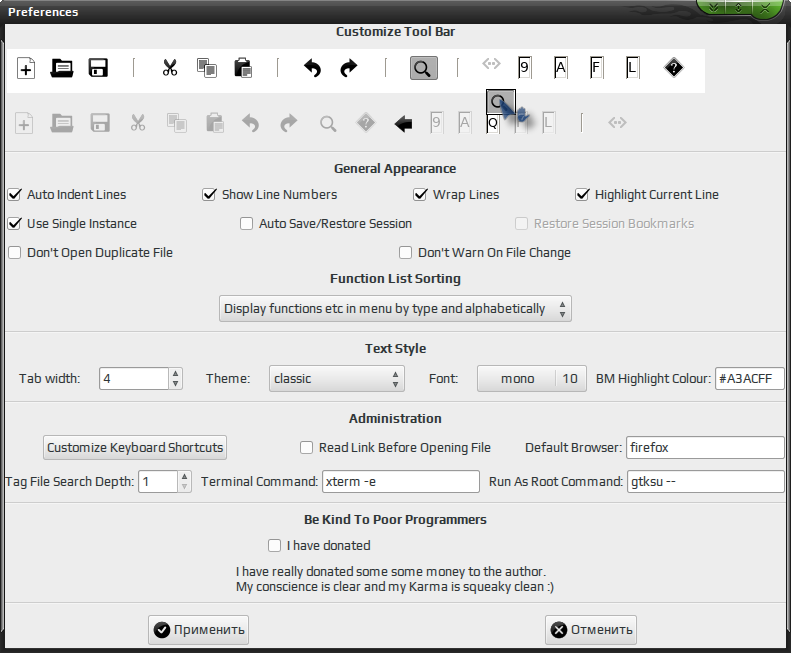The image size is (791, 653).
Task: Tick Read Link Before Opening File
Action: click(x=306, y=448)
